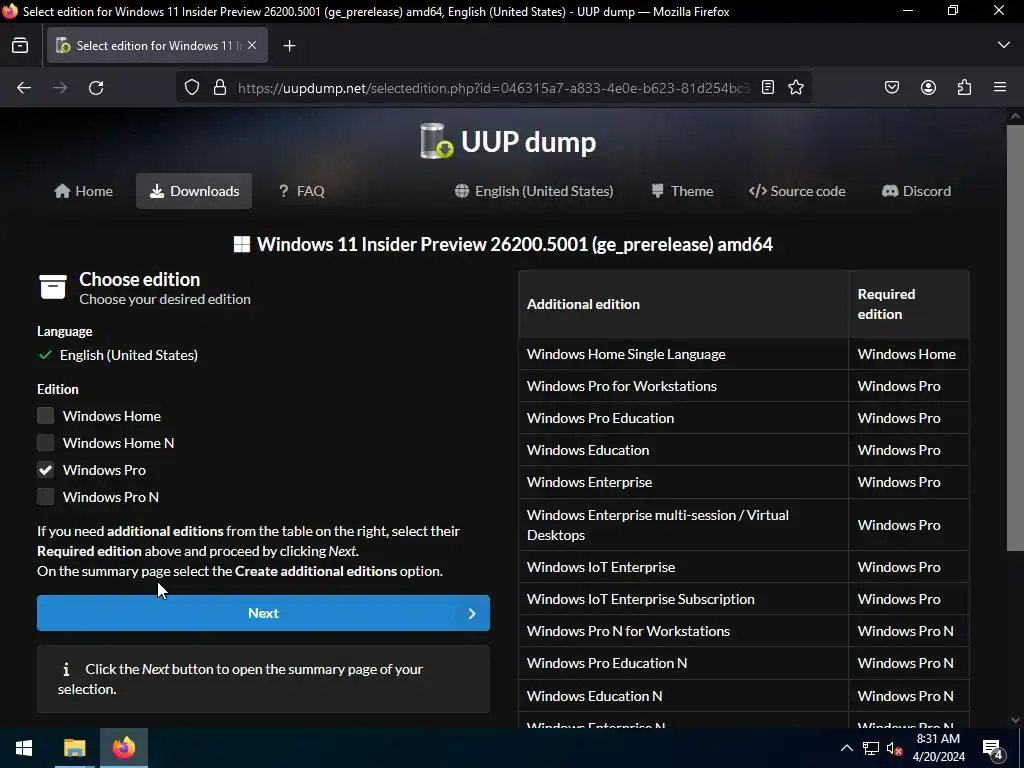Viewport: 1024px width, 768px height.
Task: Check the Windows Pro N checkbox
Action: pos(45,497)
